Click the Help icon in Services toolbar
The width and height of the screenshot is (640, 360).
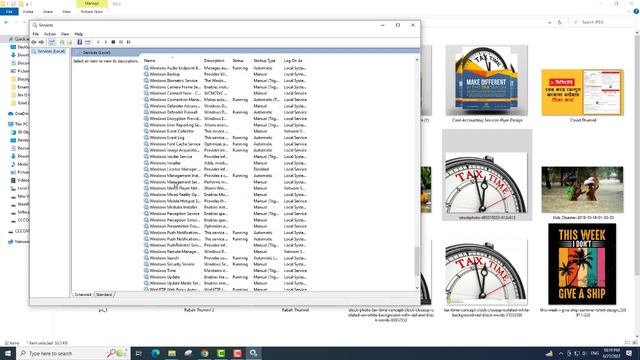click(x=80, y=42)
